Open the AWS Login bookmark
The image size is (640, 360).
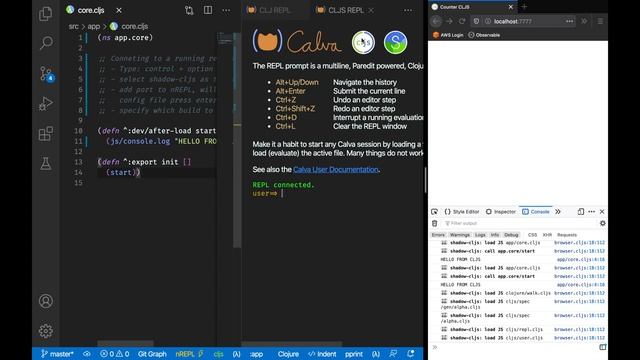point(448,35)
